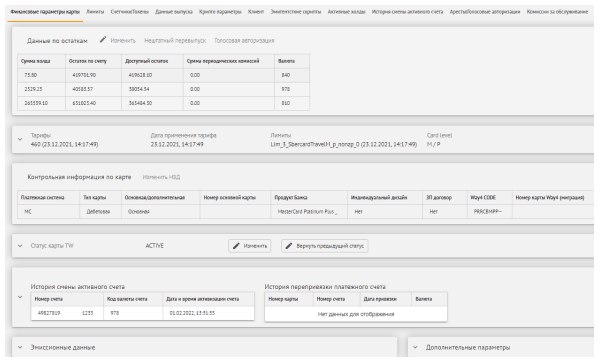608x361 pixels.
Task: Click the Индивидуальный дизайн column header
Action: (385, 198)
